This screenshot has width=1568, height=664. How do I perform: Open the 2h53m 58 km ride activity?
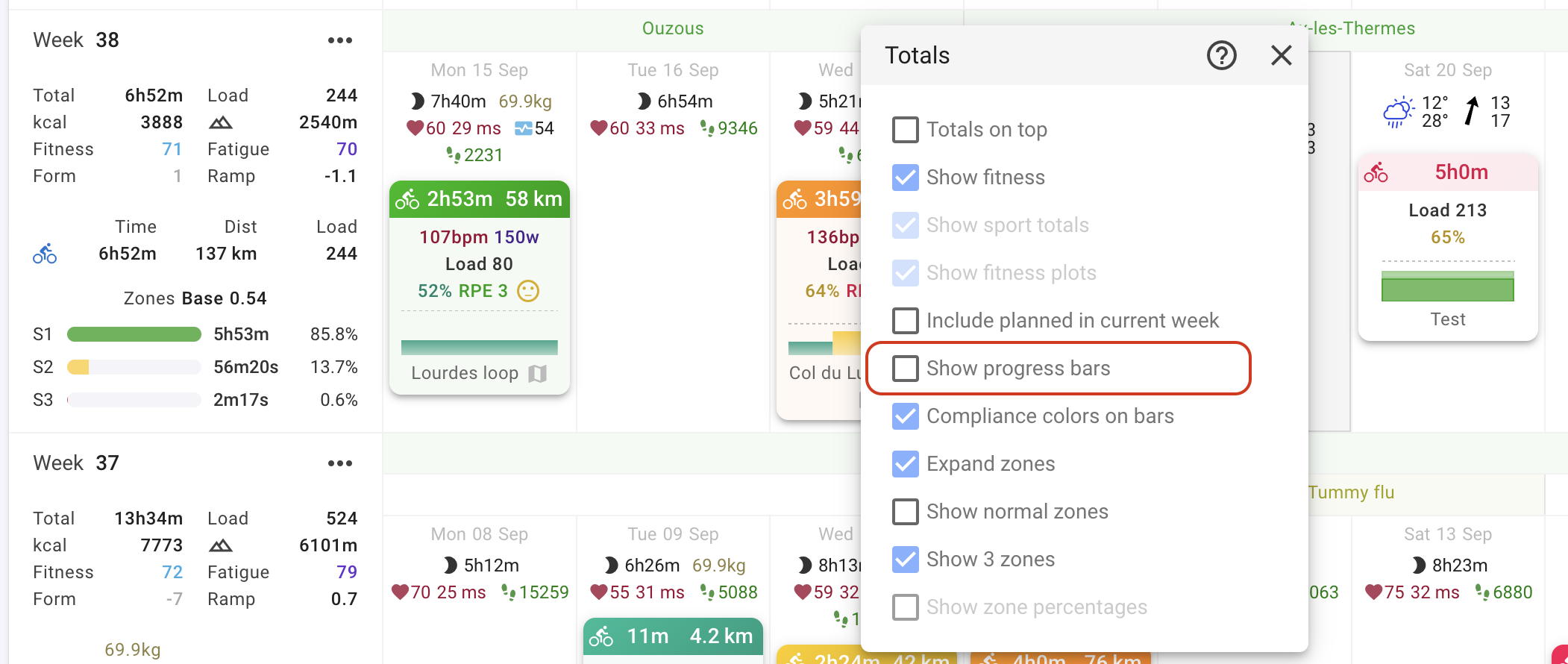click(479, 199)
